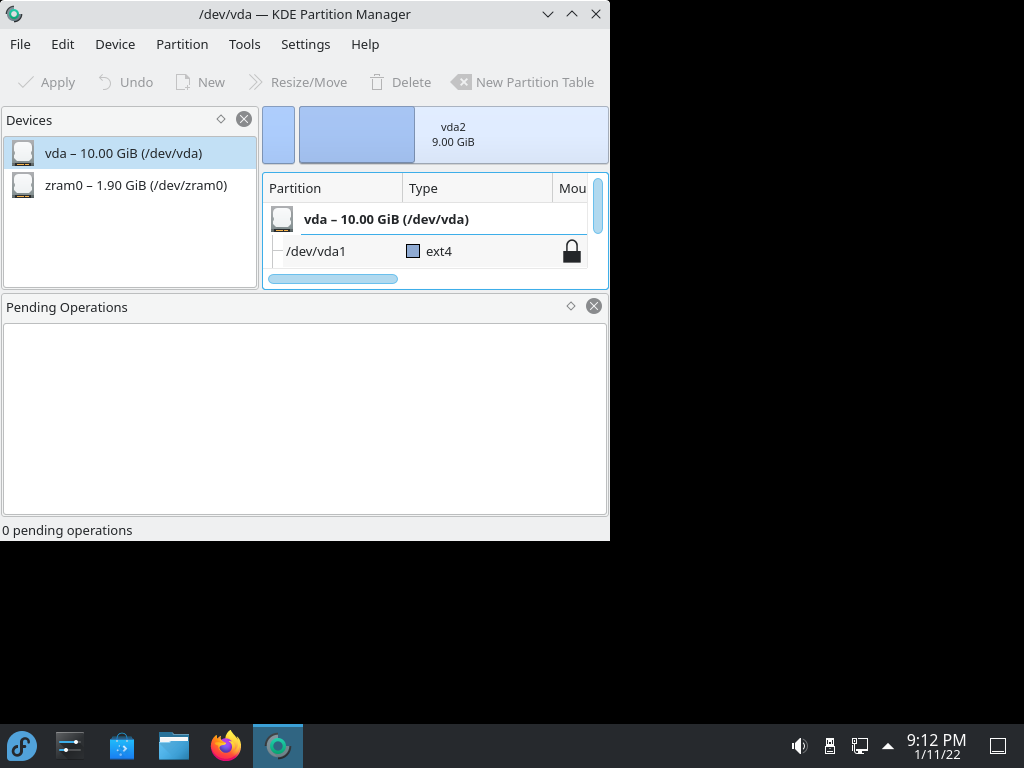Open the Device menu

pos(115,44)
